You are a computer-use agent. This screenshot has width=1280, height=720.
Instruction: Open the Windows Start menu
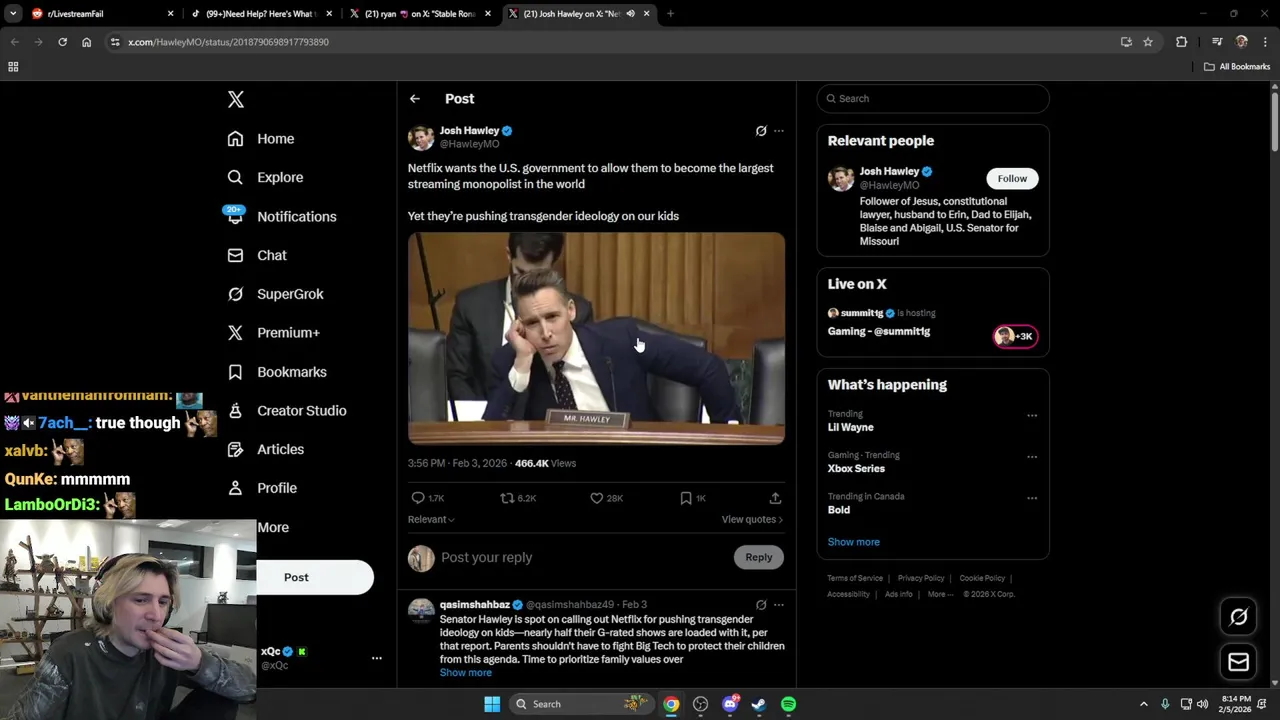(x=492, y=704)
